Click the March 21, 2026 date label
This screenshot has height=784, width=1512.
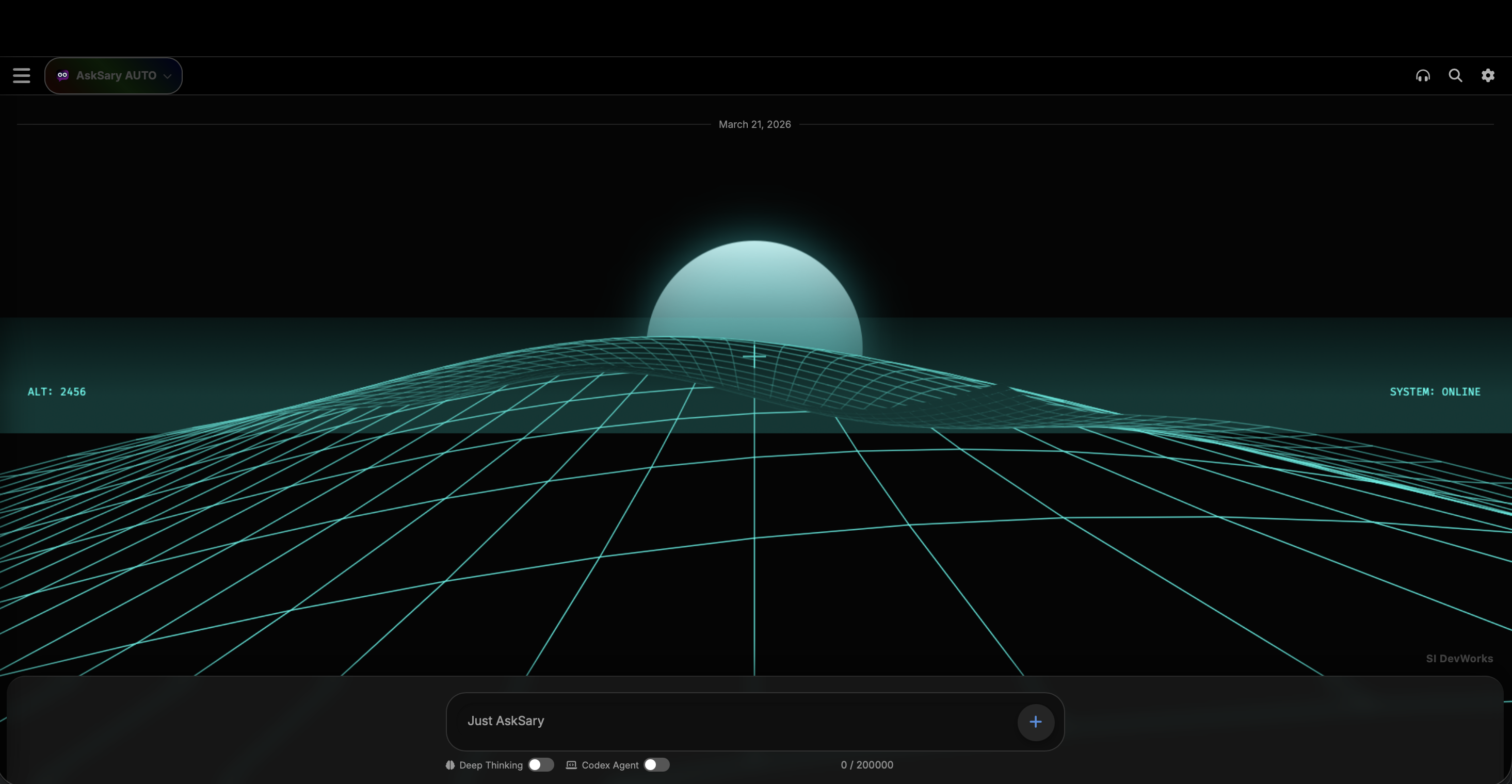pyautogui.click(x=755, y=124)
